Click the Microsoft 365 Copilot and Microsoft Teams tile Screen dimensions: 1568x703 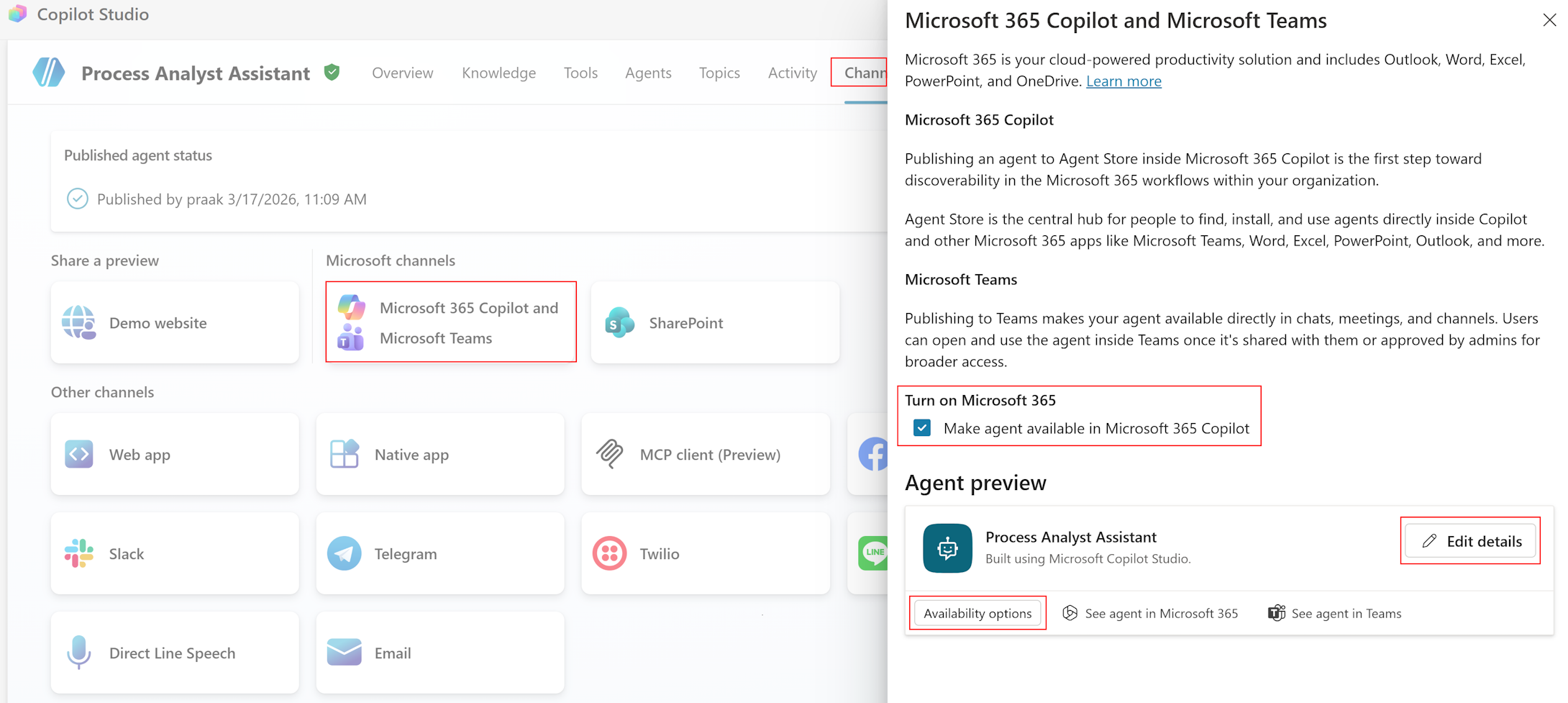[450, 322]
